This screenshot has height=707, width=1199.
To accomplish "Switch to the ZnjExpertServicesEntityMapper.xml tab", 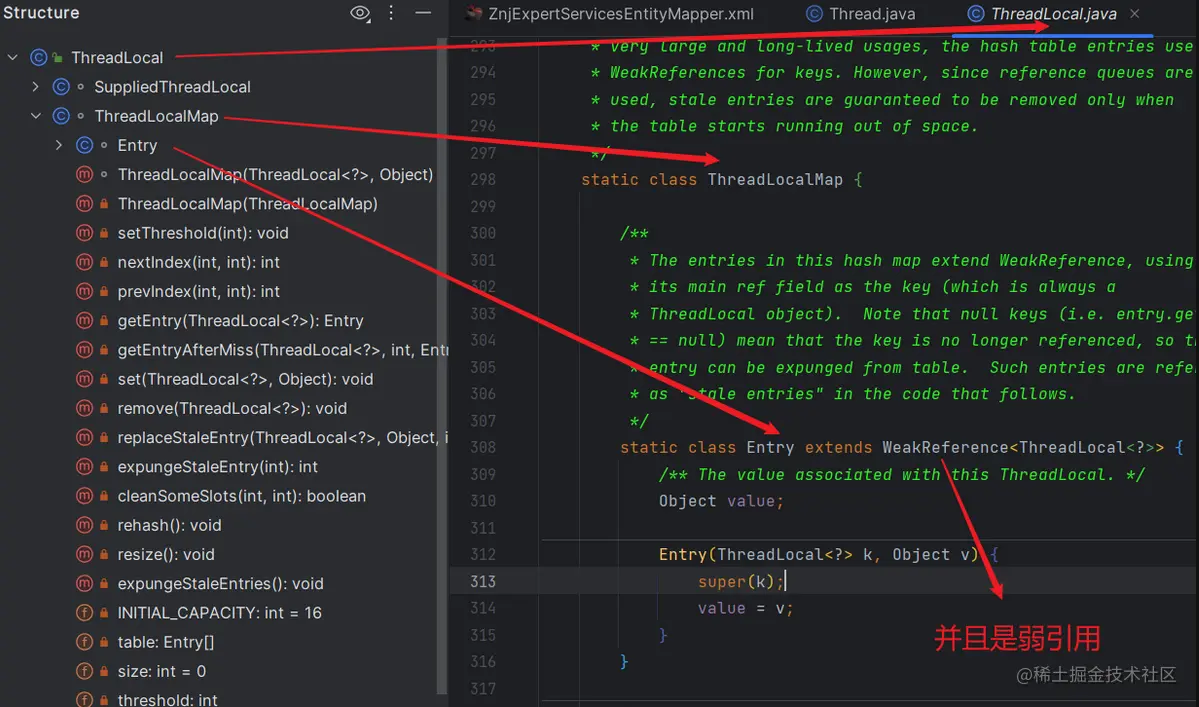I will [610, 14].
